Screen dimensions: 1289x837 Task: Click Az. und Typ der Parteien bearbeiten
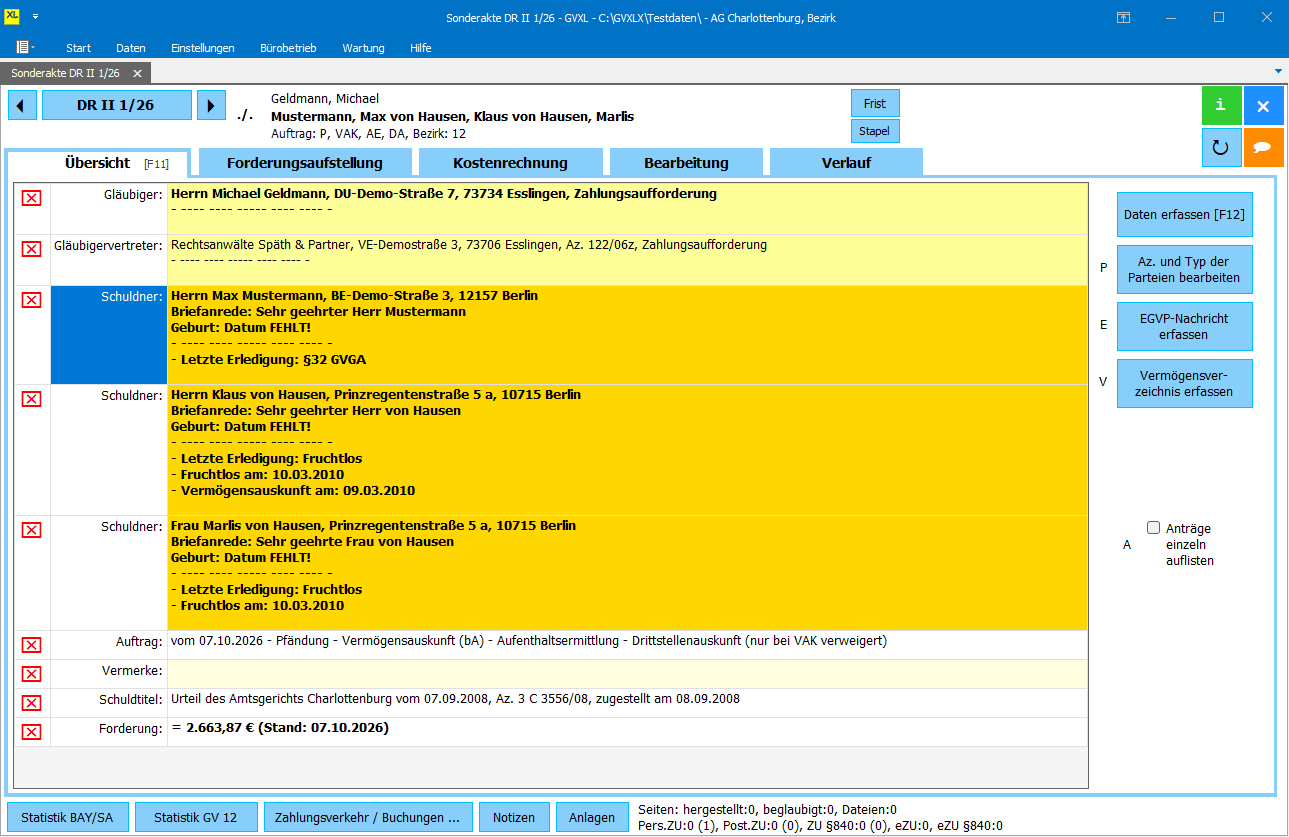pos(1184,270)
